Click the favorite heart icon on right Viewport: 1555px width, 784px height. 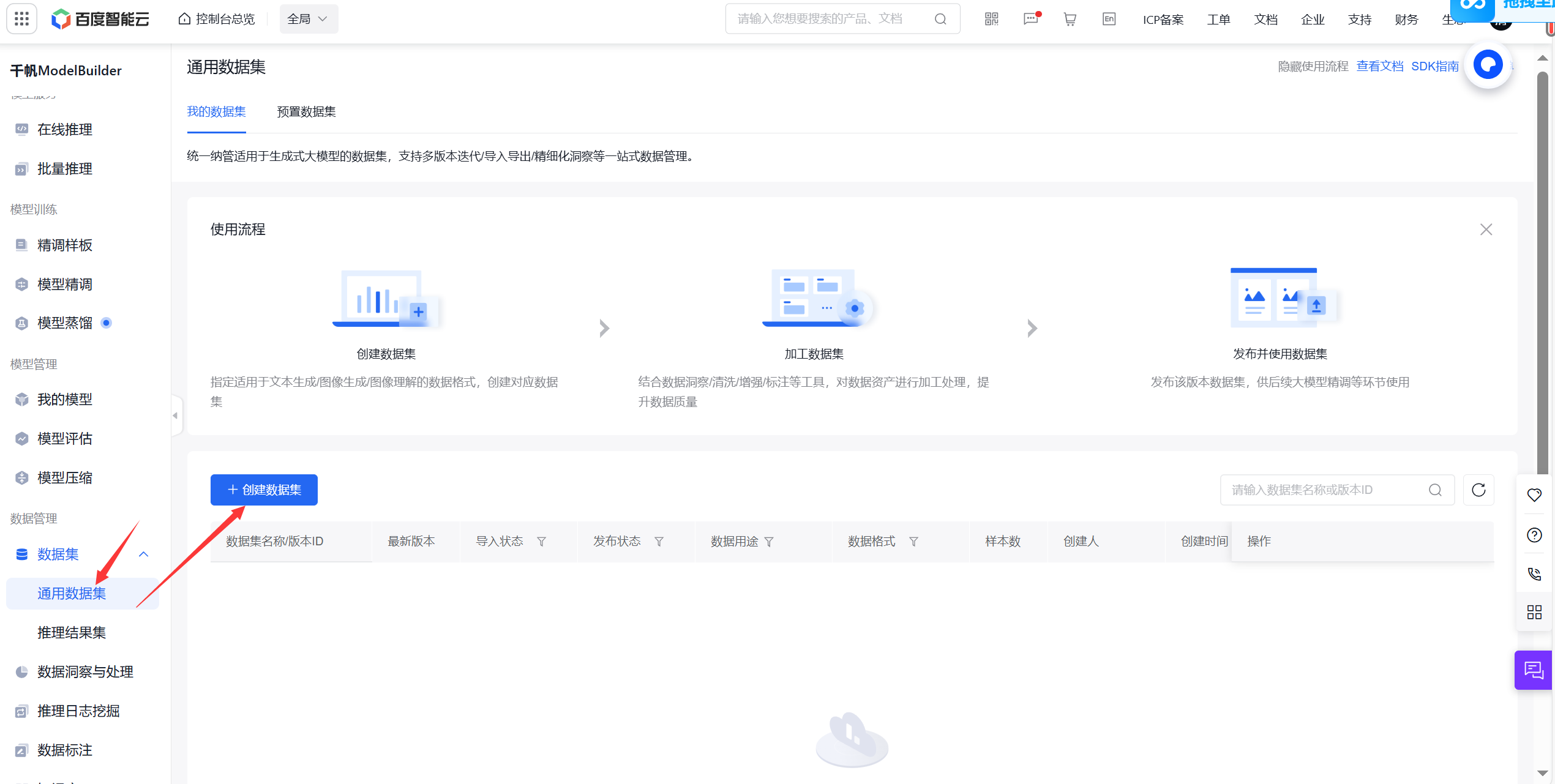point(1534,495)
